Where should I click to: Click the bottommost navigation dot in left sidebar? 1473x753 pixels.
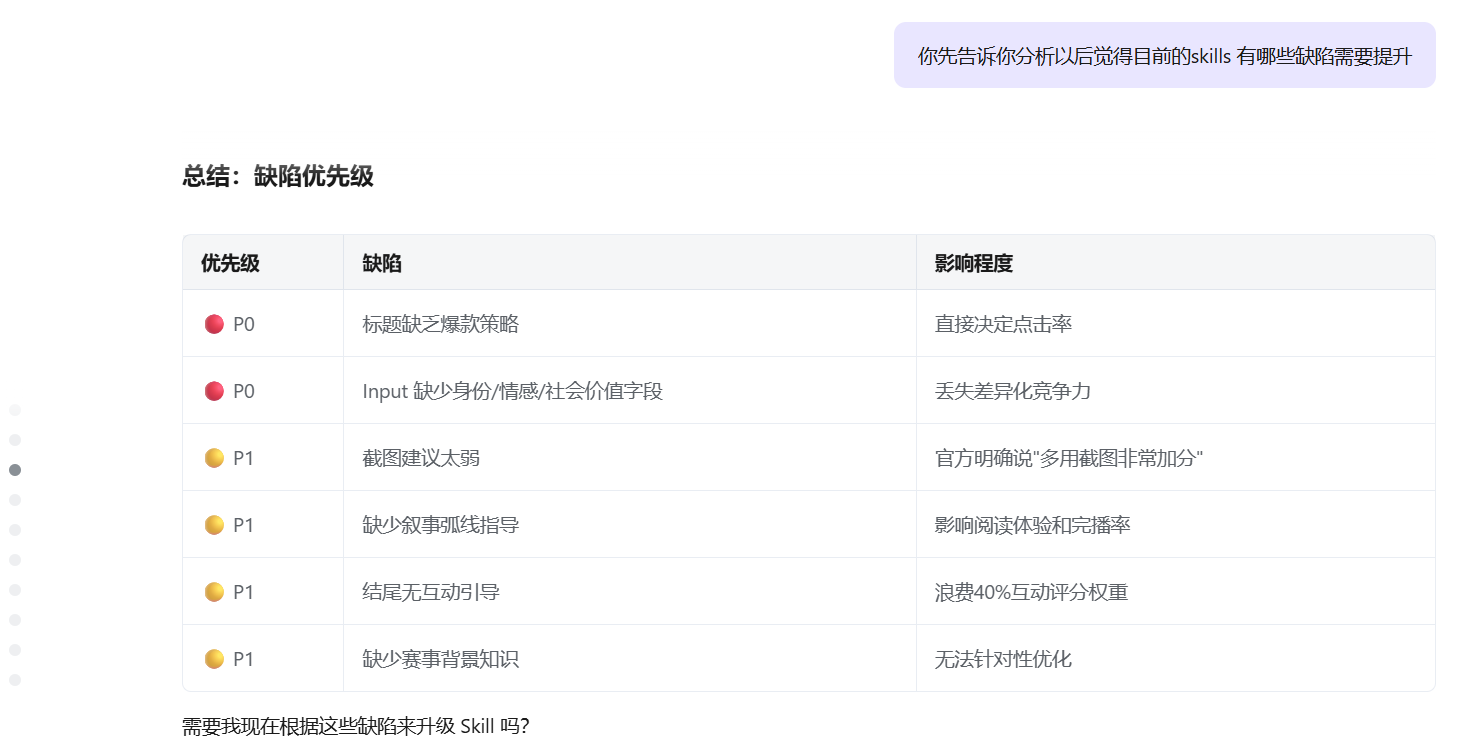pos(15,680)
